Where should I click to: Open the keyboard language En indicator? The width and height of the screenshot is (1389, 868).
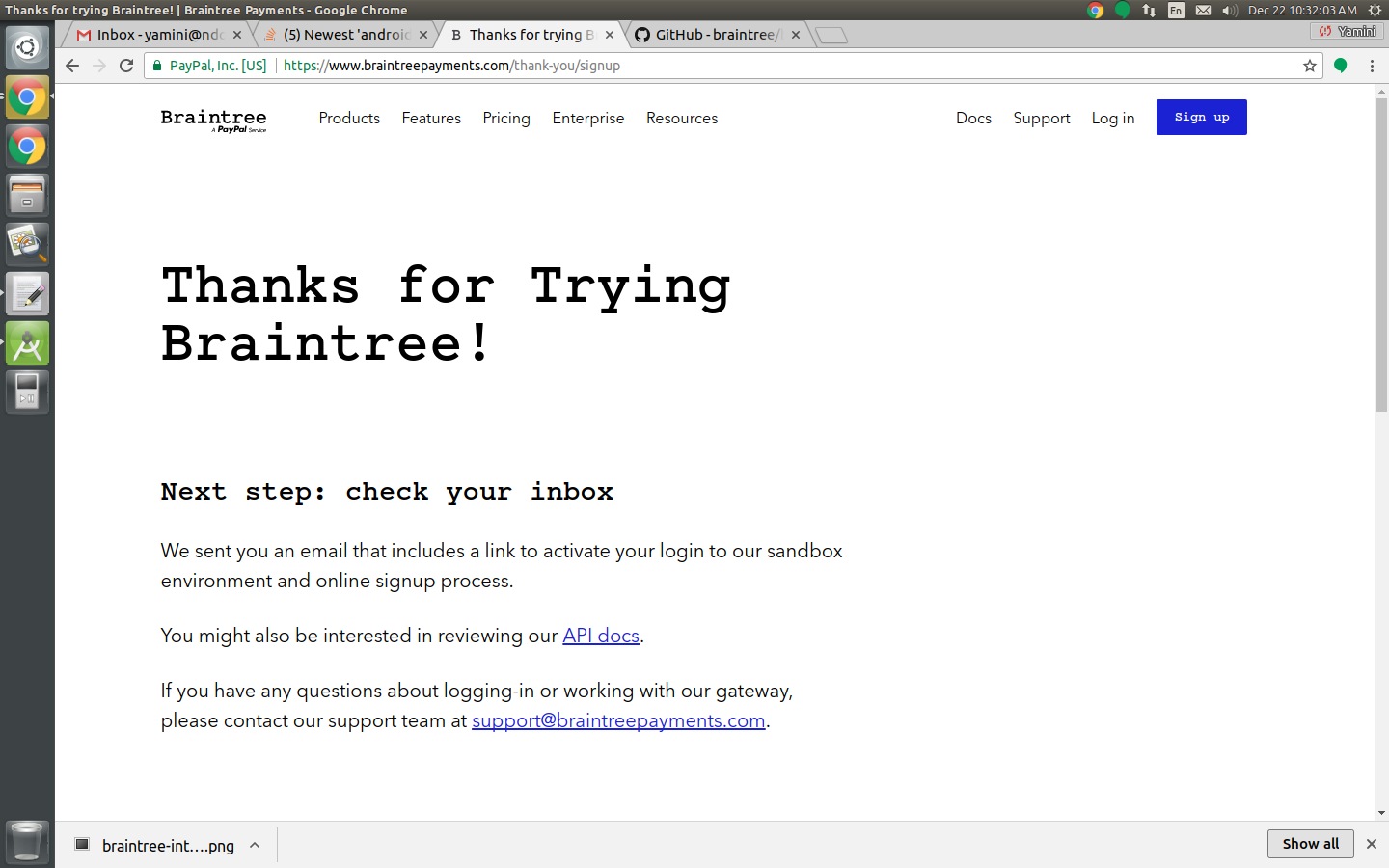coord(1176,10)
